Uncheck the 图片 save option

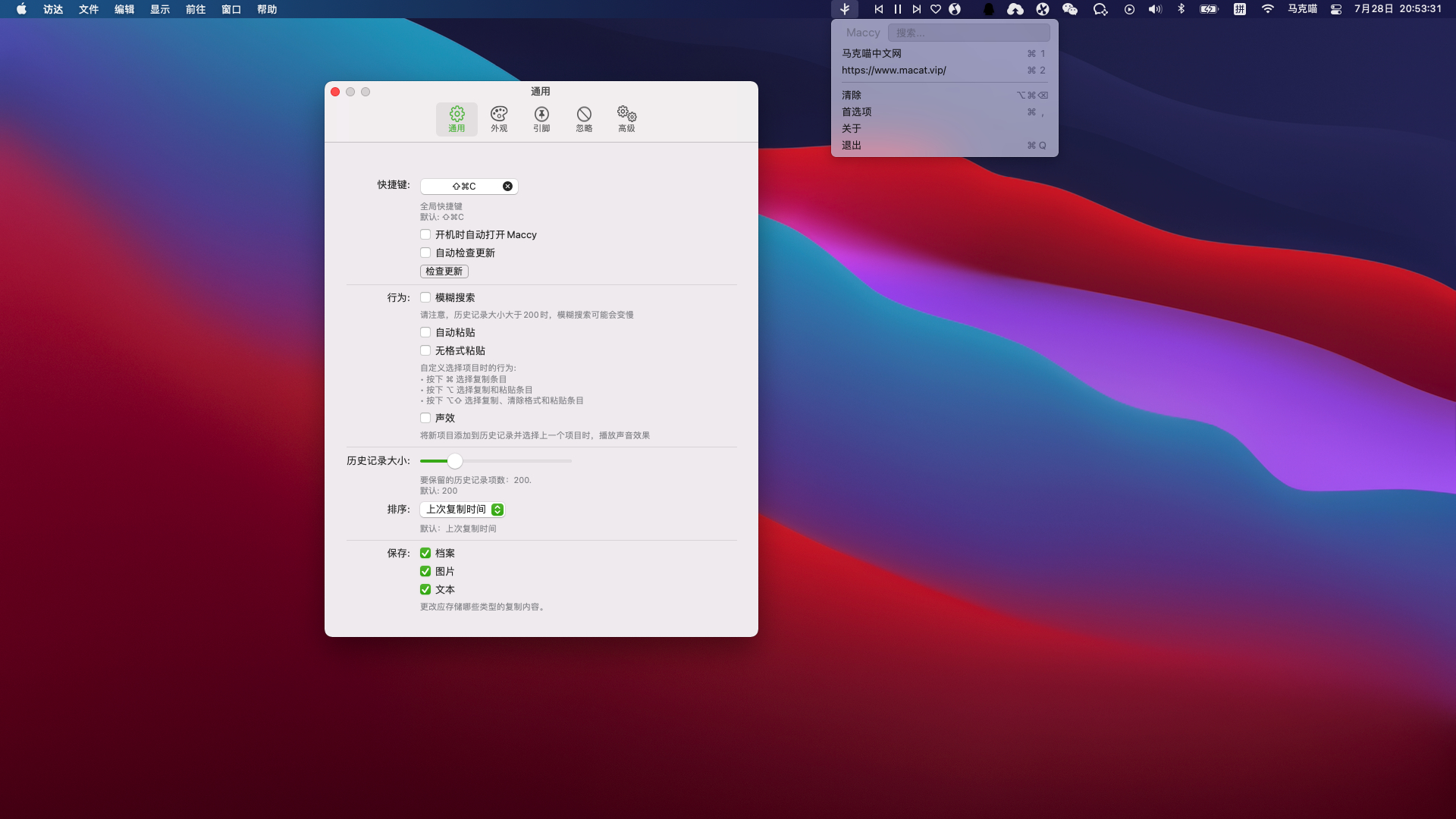pos(425,571)
